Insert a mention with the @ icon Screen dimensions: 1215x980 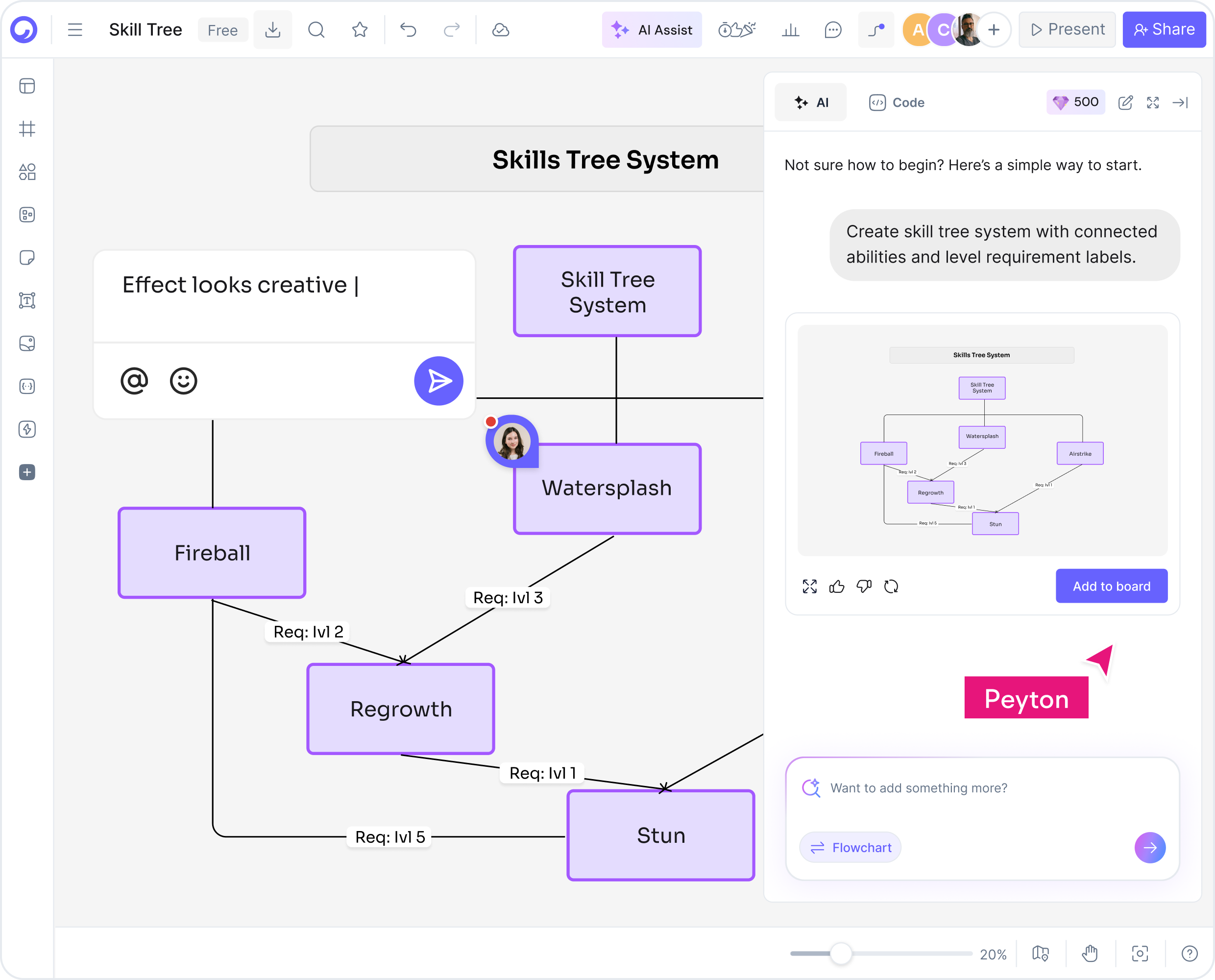pos(134,381)
